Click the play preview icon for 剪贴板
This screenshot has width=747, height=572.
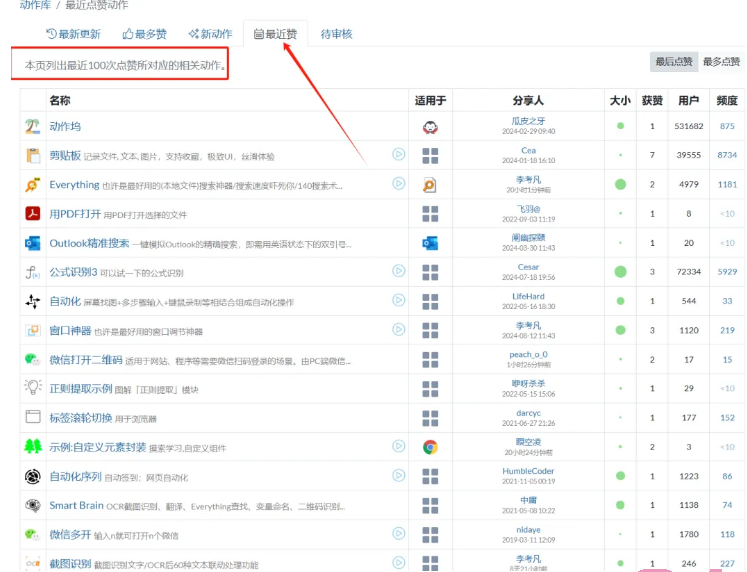coord(399,155)
